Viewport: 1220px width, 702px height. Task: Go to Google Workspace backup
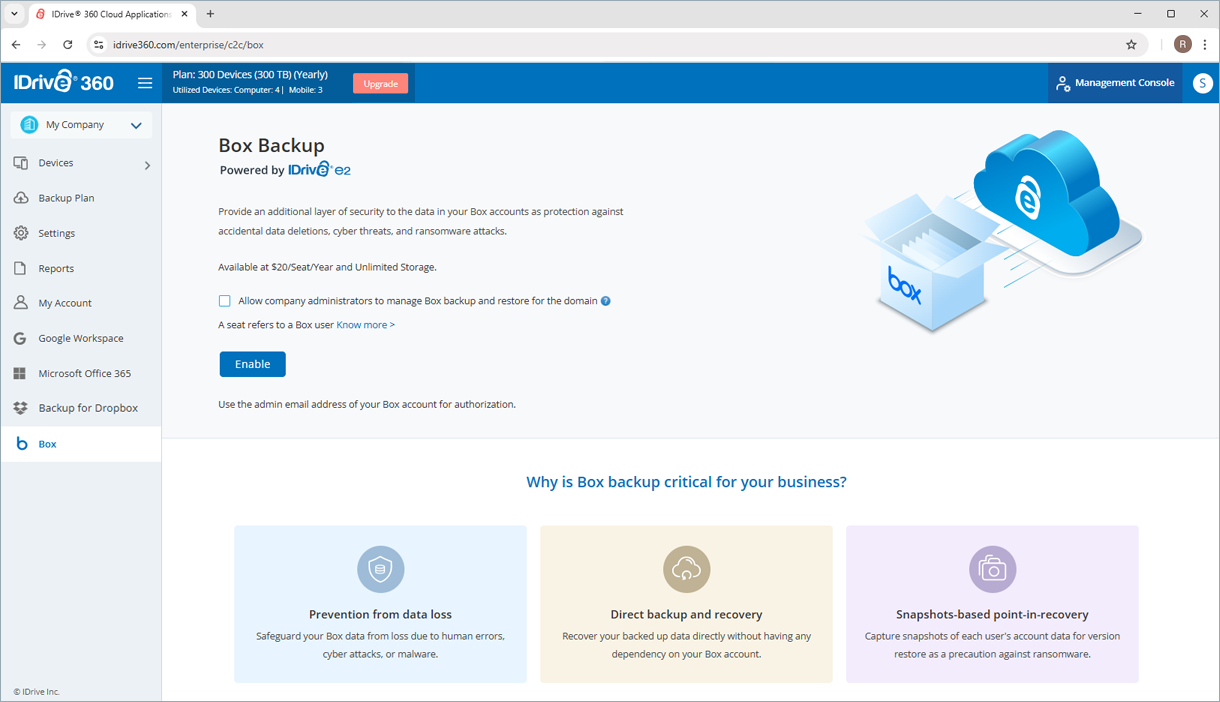point(80,338)
